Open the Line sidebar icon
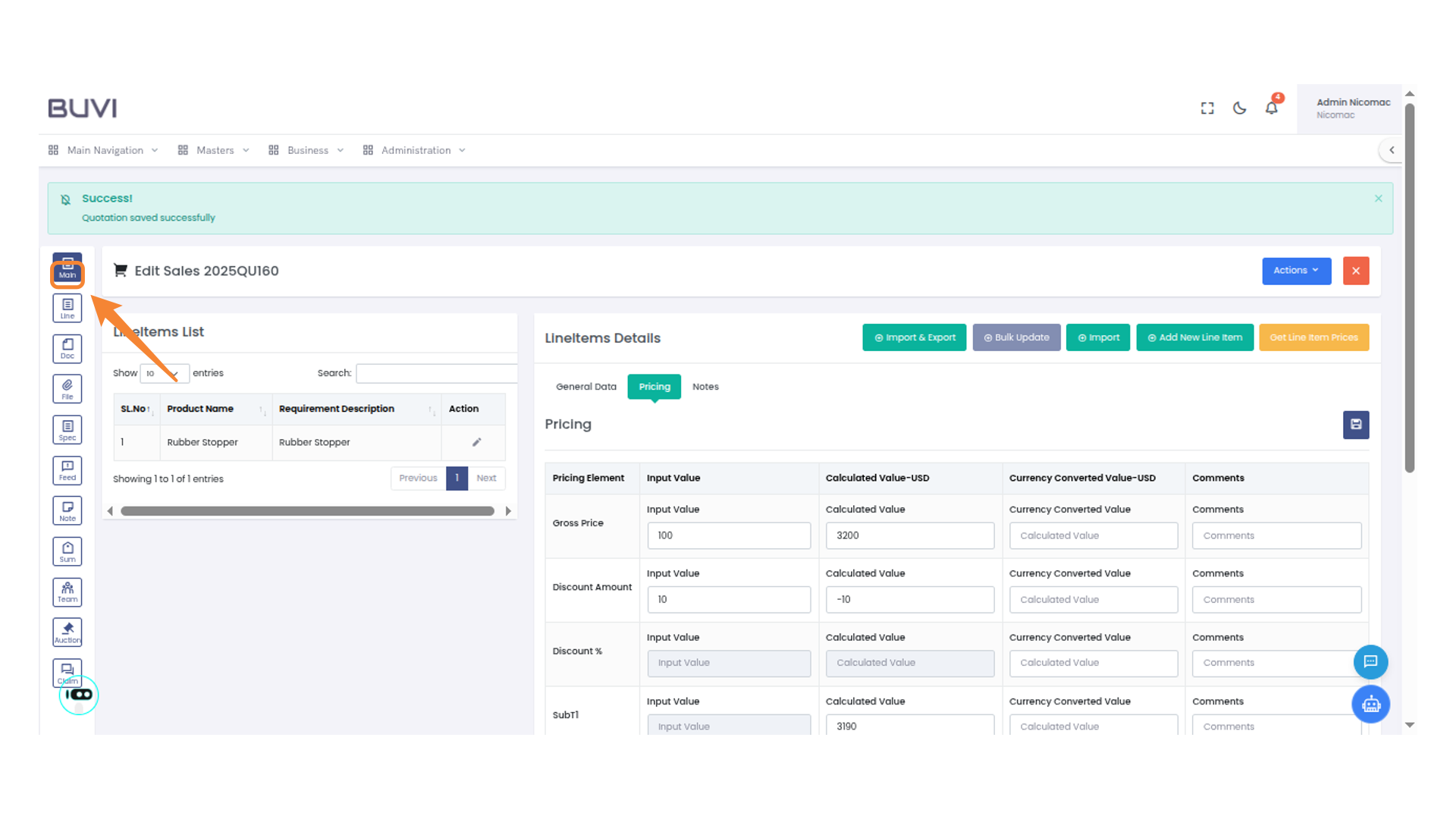The height and width of the screenshot is (819, 1456). 67,308
